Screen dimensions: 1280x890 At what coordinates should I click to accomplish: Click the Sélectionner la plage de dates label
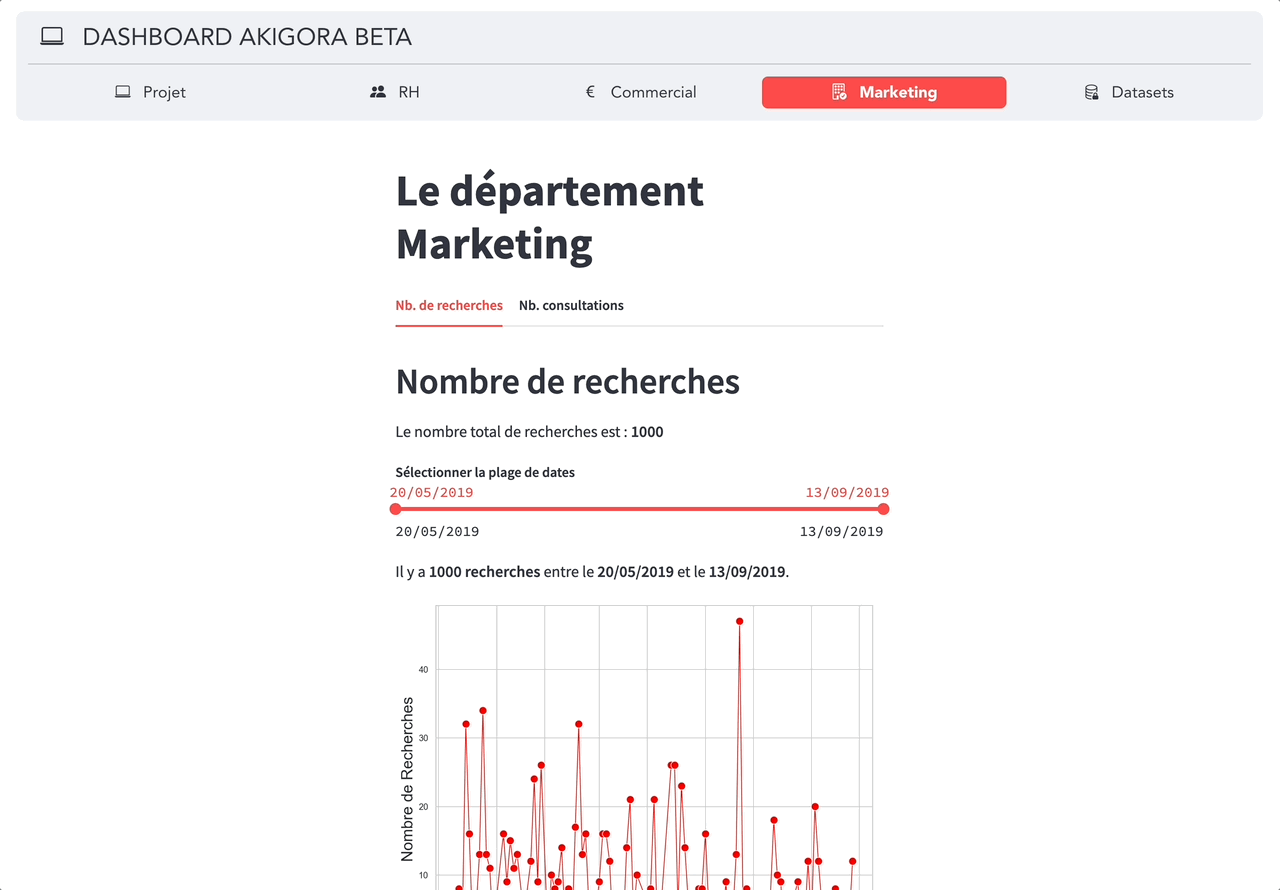tap(485, 472)
